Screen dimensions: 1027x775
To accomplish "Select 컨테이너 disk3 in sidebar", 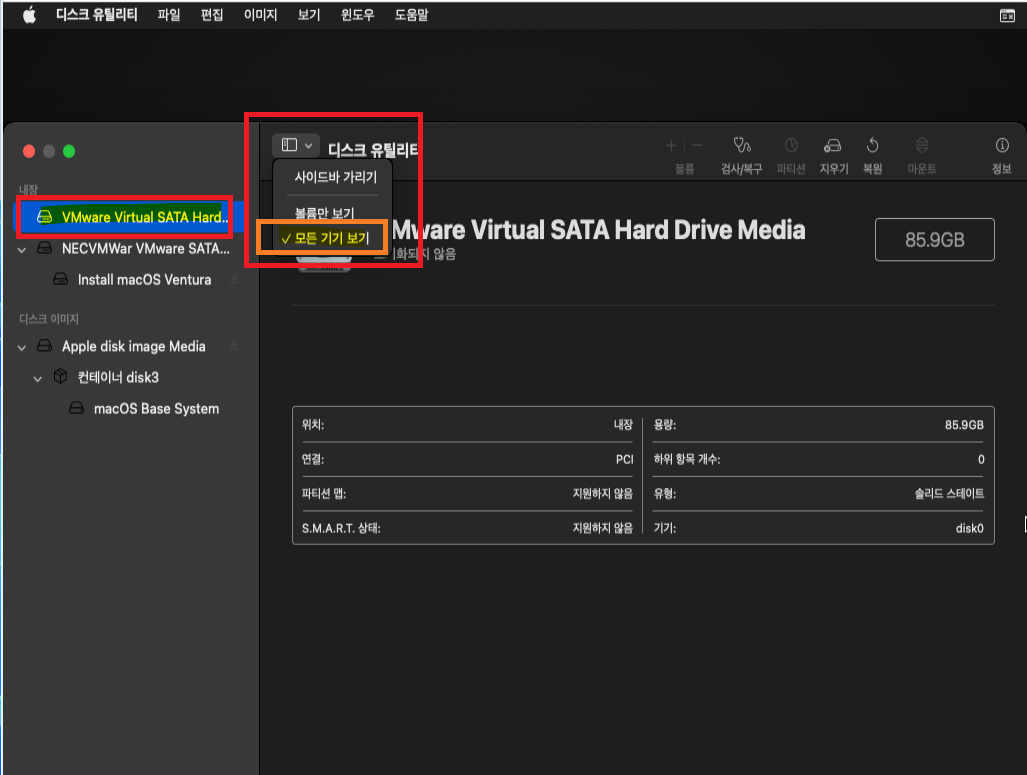I will (118, 377).
